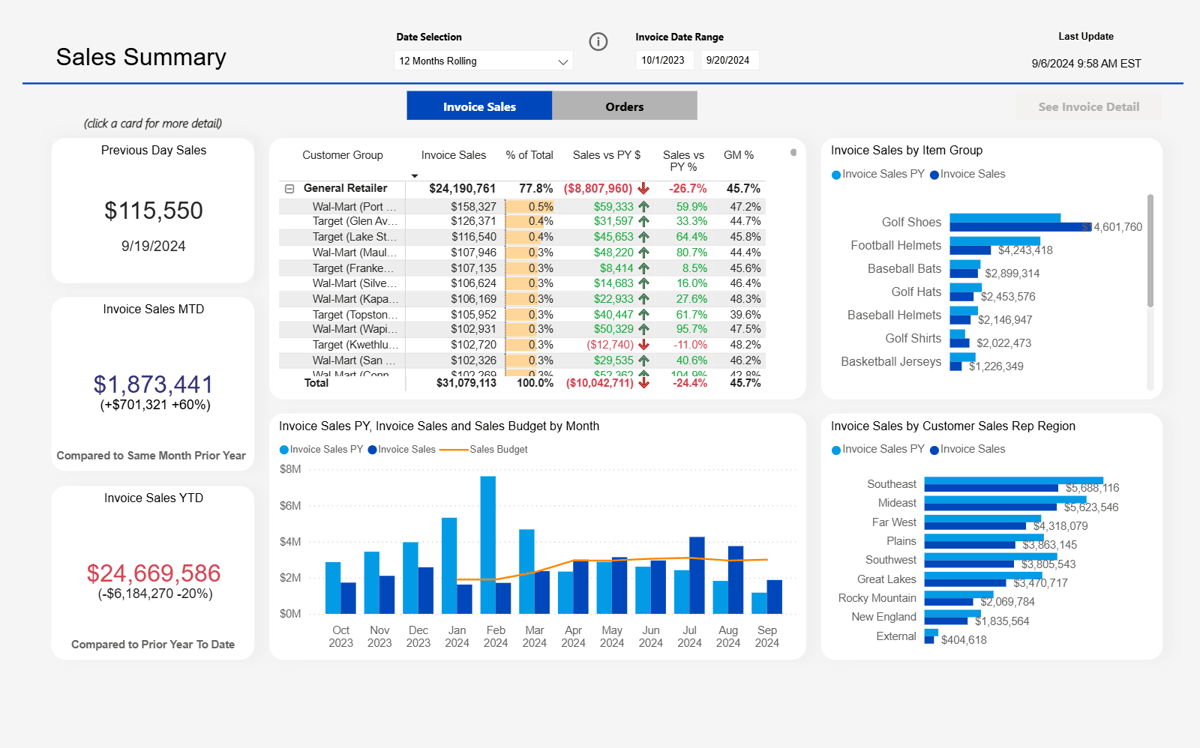This screenshot has height=748, width=1200.
Task: Click the info icon beside Date Selection
Action: (598, 42)
